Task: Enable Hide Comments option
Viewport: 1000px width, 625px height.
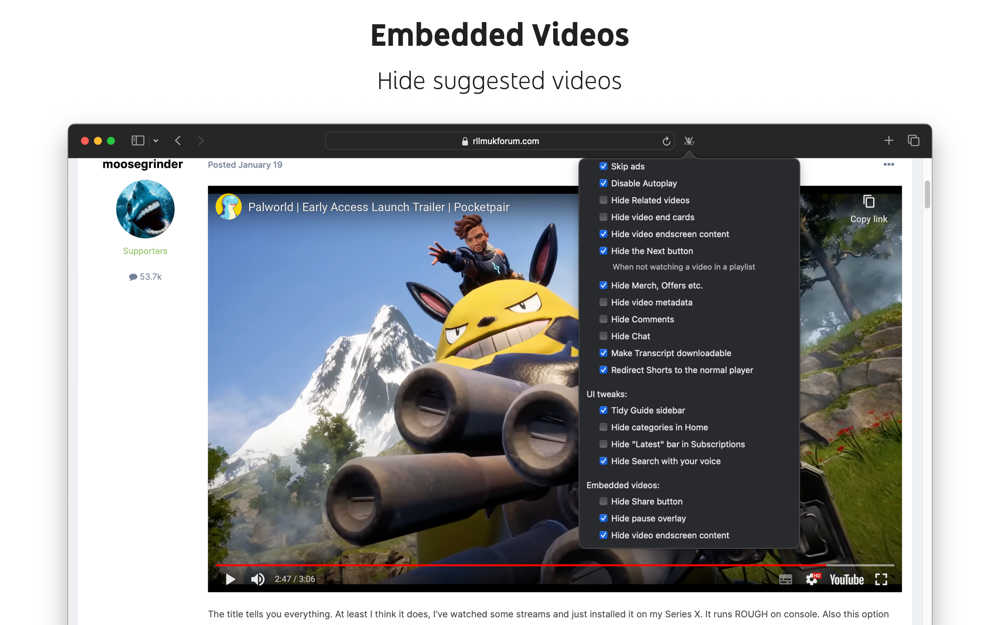Action: tap(603, 319)
